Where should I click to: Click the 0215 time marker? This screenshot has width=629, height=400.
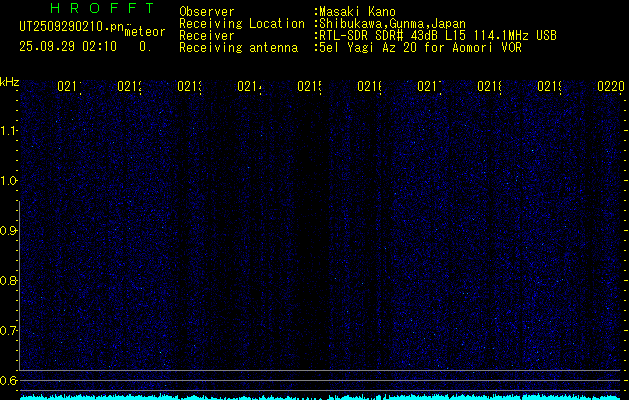(309, 86)
